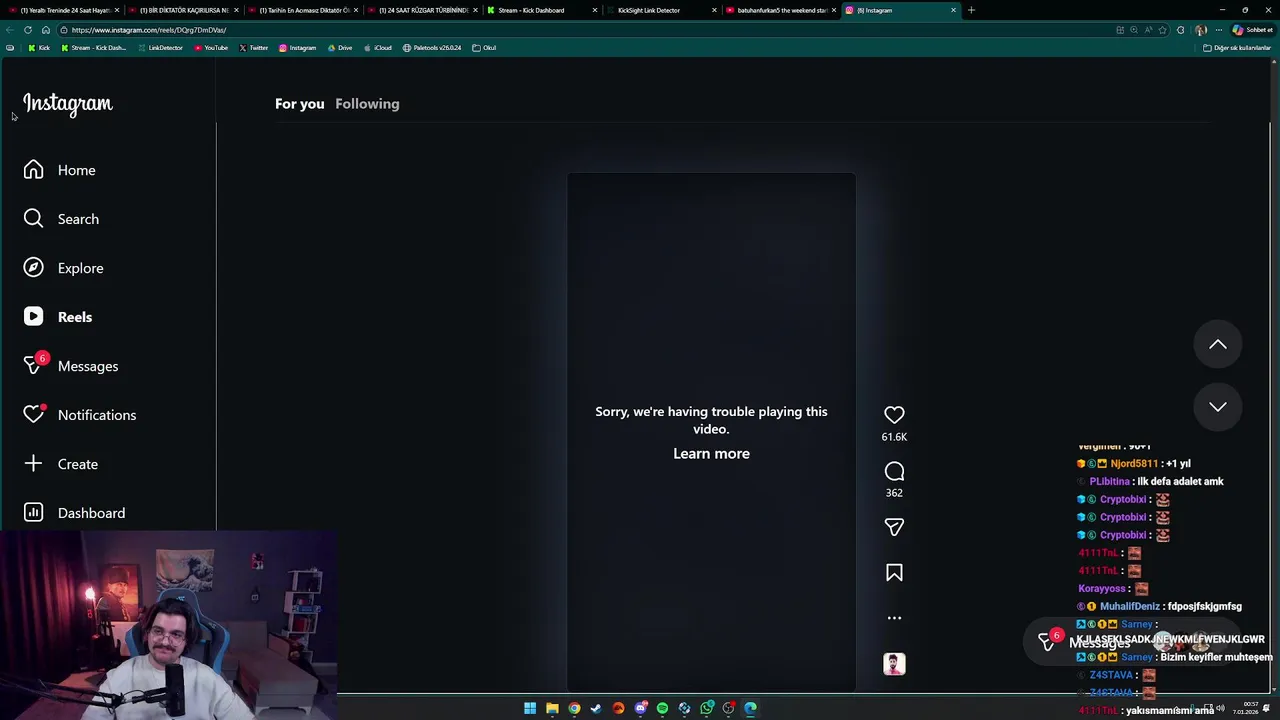Like the reel with heart icon

[x=894, y=415]
